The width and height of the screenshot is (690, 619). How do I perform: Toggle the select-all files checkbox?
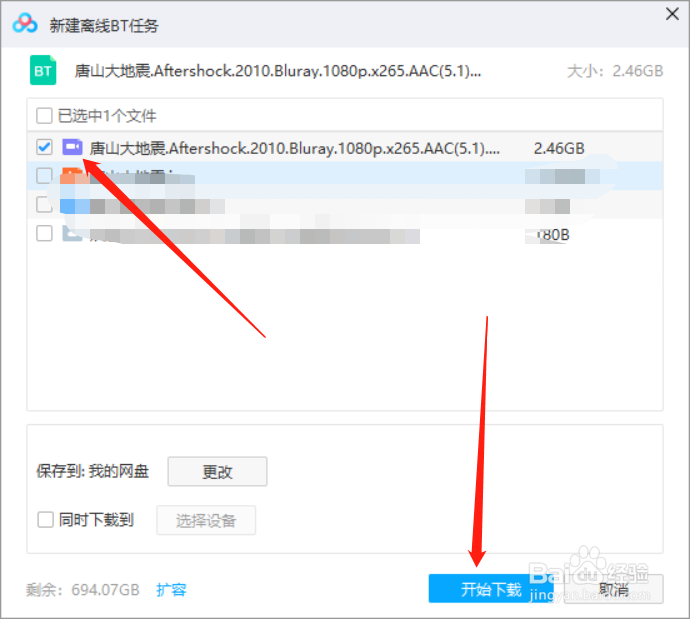coord(44,116)
